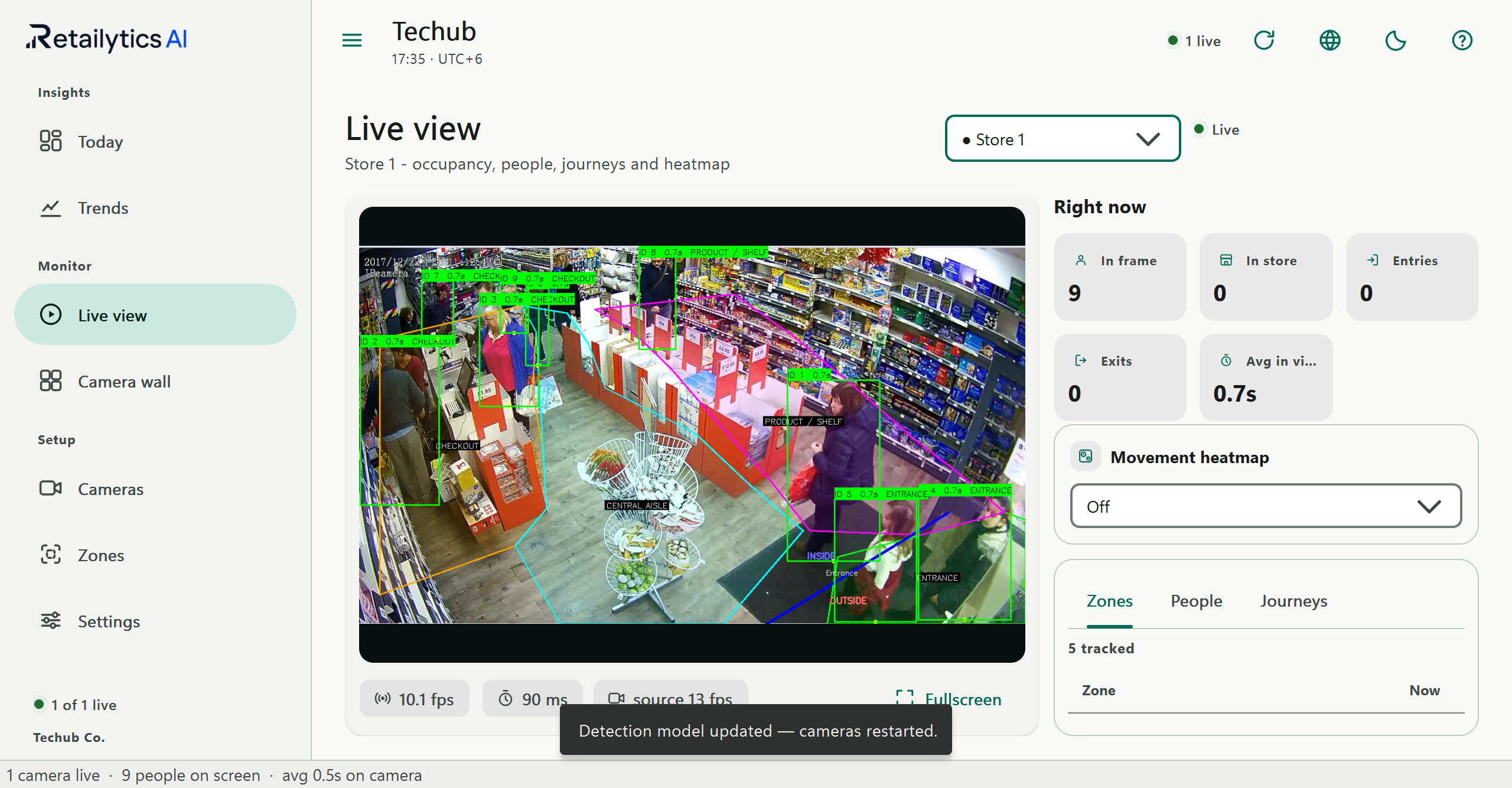Open the Store 1 camera dropdown
The image size is (1512, 788).
[x=1063, y=139]
